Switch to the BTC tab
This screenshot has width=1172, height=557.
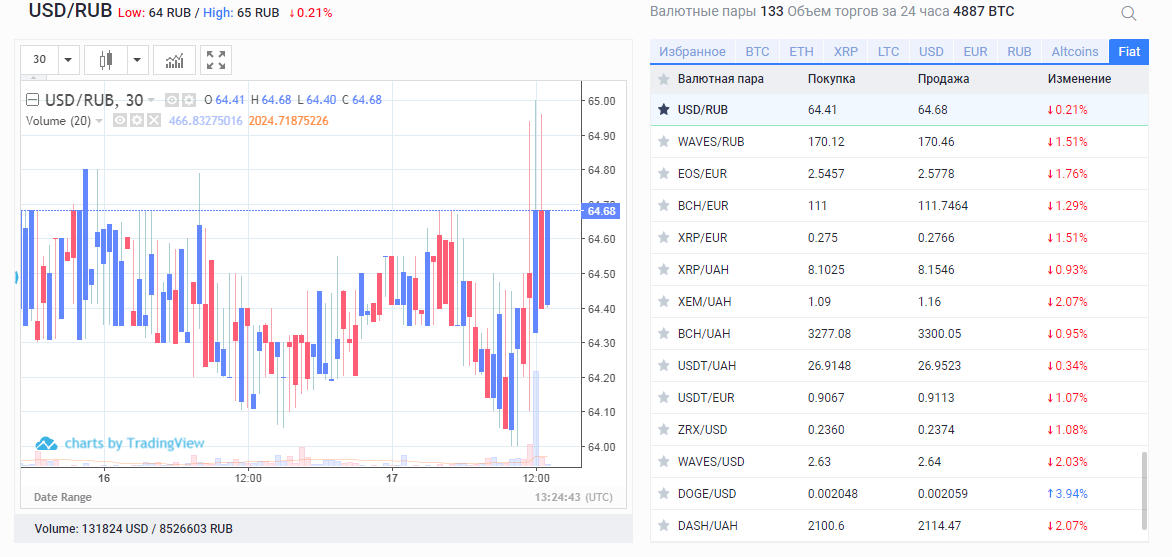757,52
